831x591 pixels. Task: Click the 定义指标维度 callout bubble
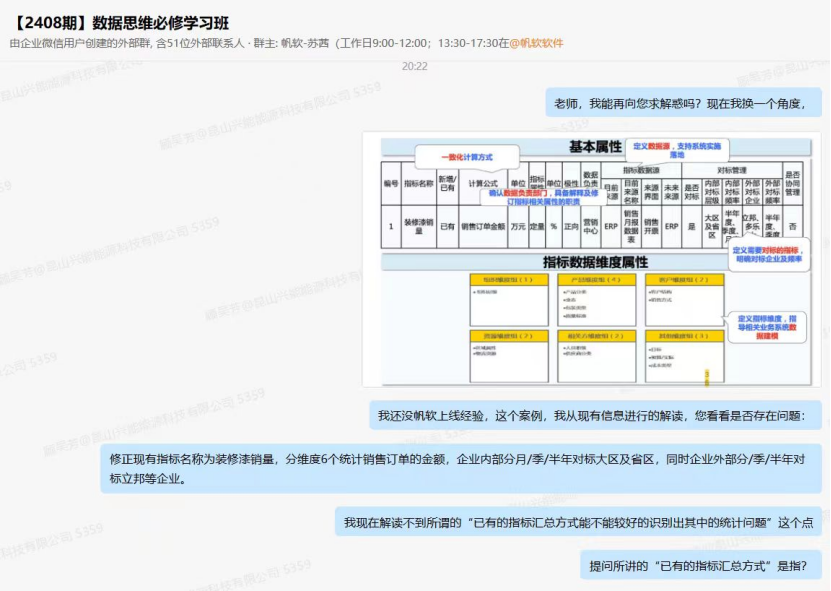click(x=769, y=323)
